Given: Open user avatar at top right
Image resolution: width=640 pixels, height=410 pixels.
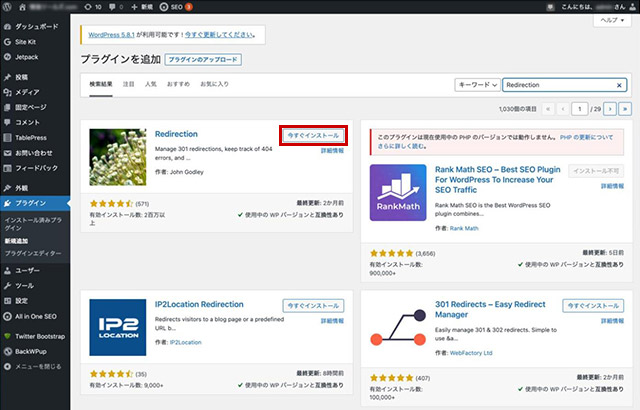Looking at the screenshot, I should (x=632, y=7).
